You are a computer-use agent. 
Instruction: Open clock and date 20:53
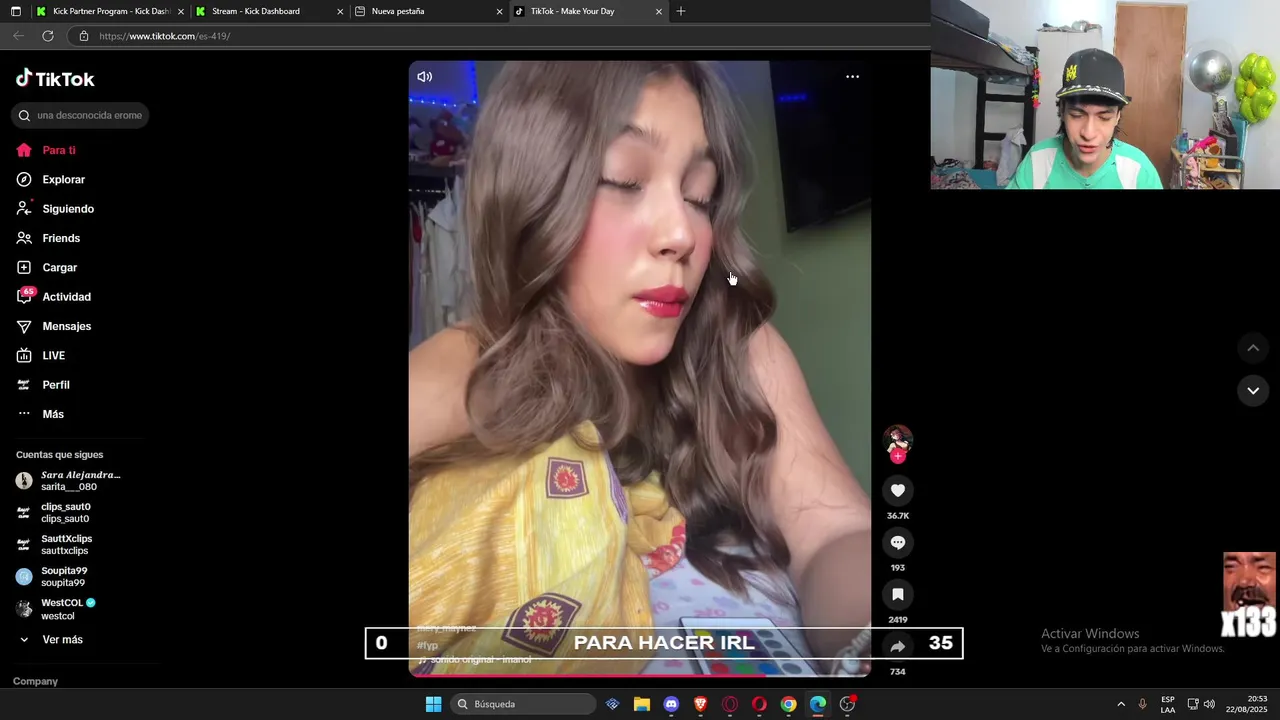tap(1249, 704)
